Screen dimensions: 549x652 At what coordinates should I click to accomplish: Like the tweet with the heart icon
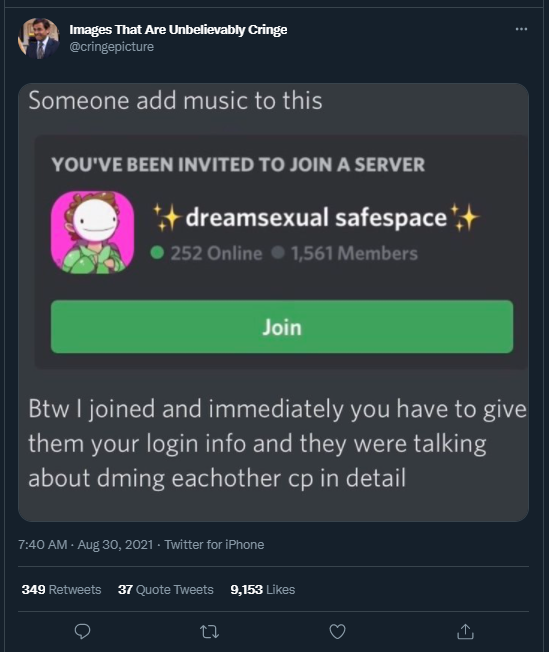tap(337, 632)
